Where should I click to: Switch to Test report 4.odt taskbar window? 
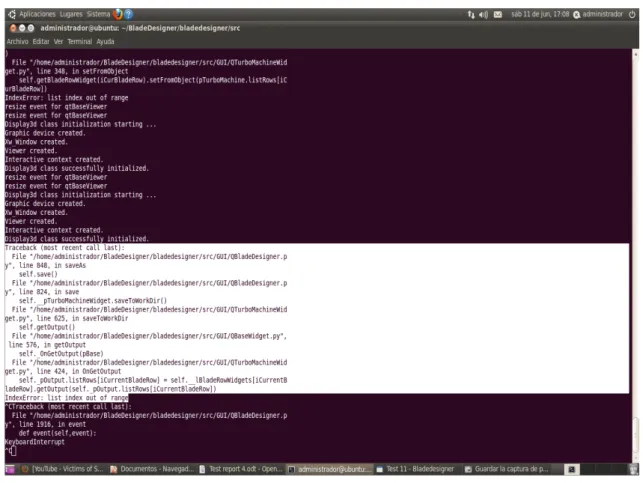(x=241, y=469)
